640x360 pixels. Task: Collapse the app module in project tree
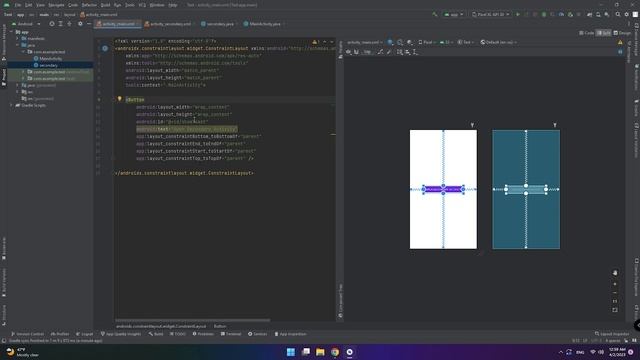click(11, 32)
